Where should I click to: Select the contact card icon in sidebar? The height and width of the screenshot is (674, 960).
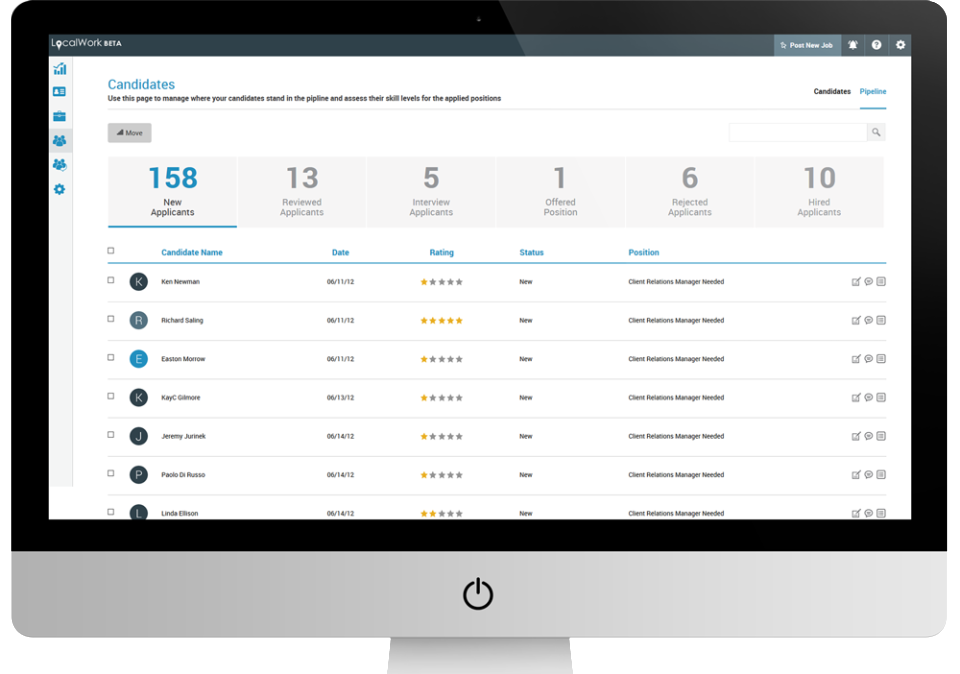click(x=59, y=91)
